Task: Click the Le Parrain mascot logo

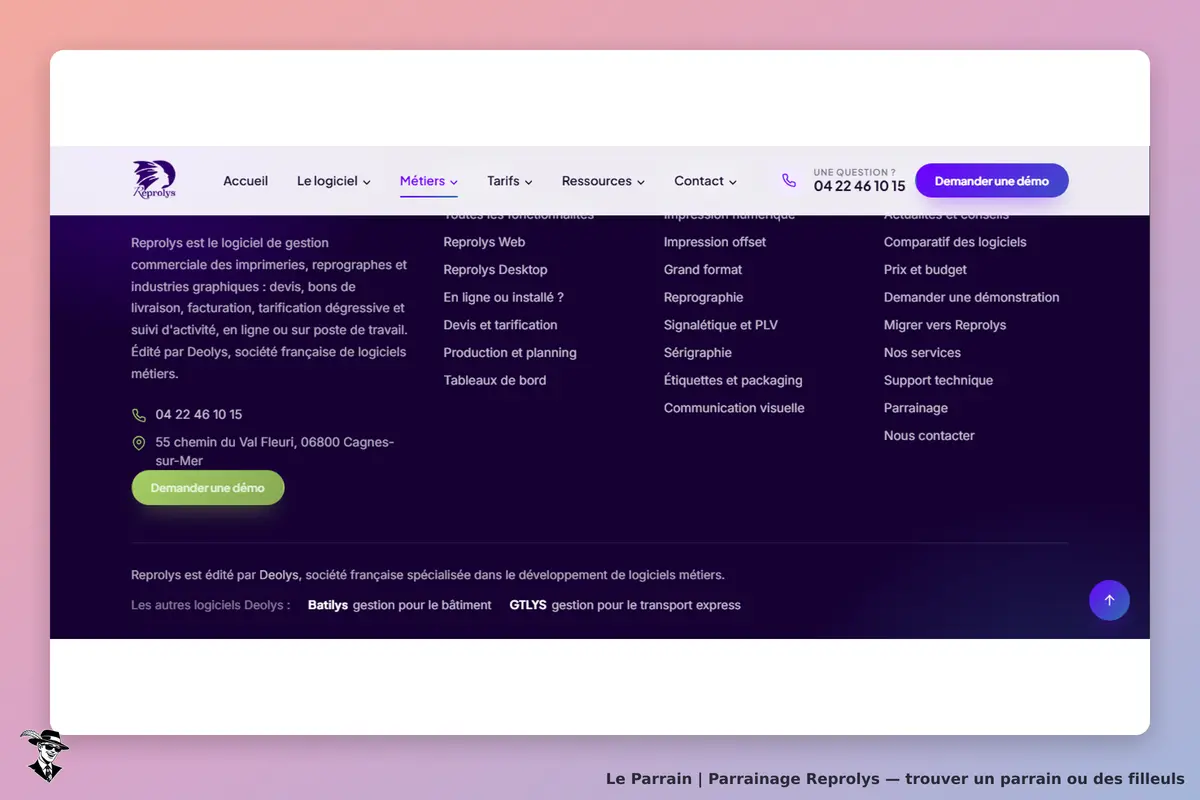Action: click(44, 755)
